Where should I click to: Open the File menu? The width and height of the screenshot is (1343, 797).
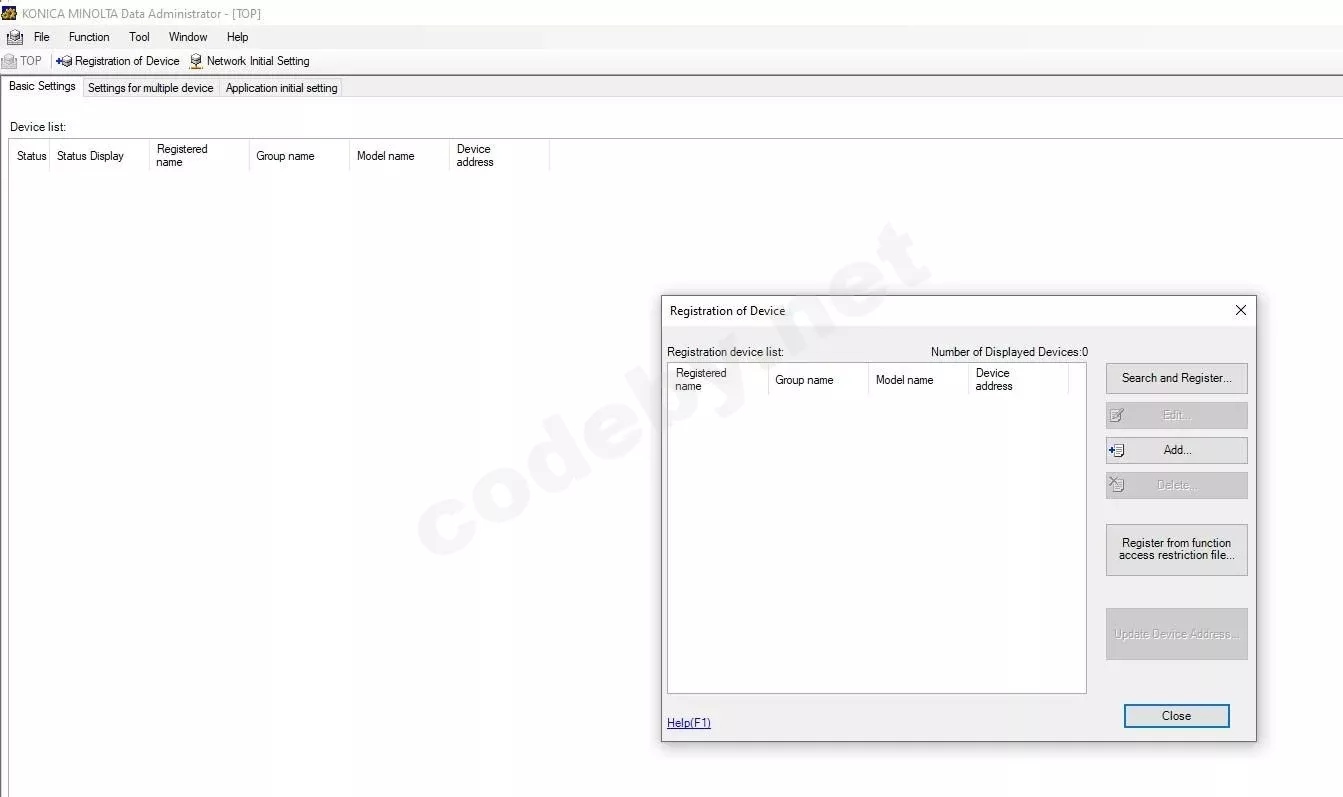coord(42,37)
